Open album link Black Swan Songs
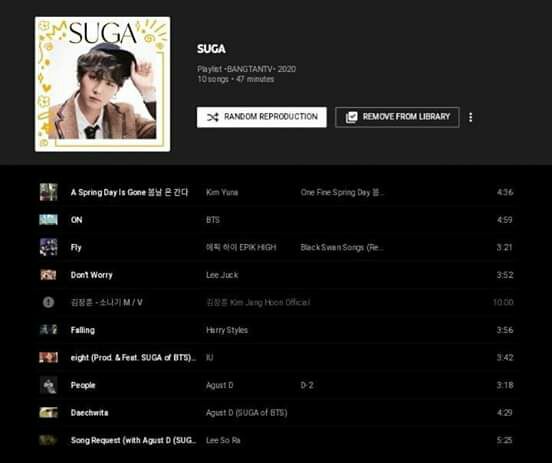The image size is (552, 463). [342, 248]
